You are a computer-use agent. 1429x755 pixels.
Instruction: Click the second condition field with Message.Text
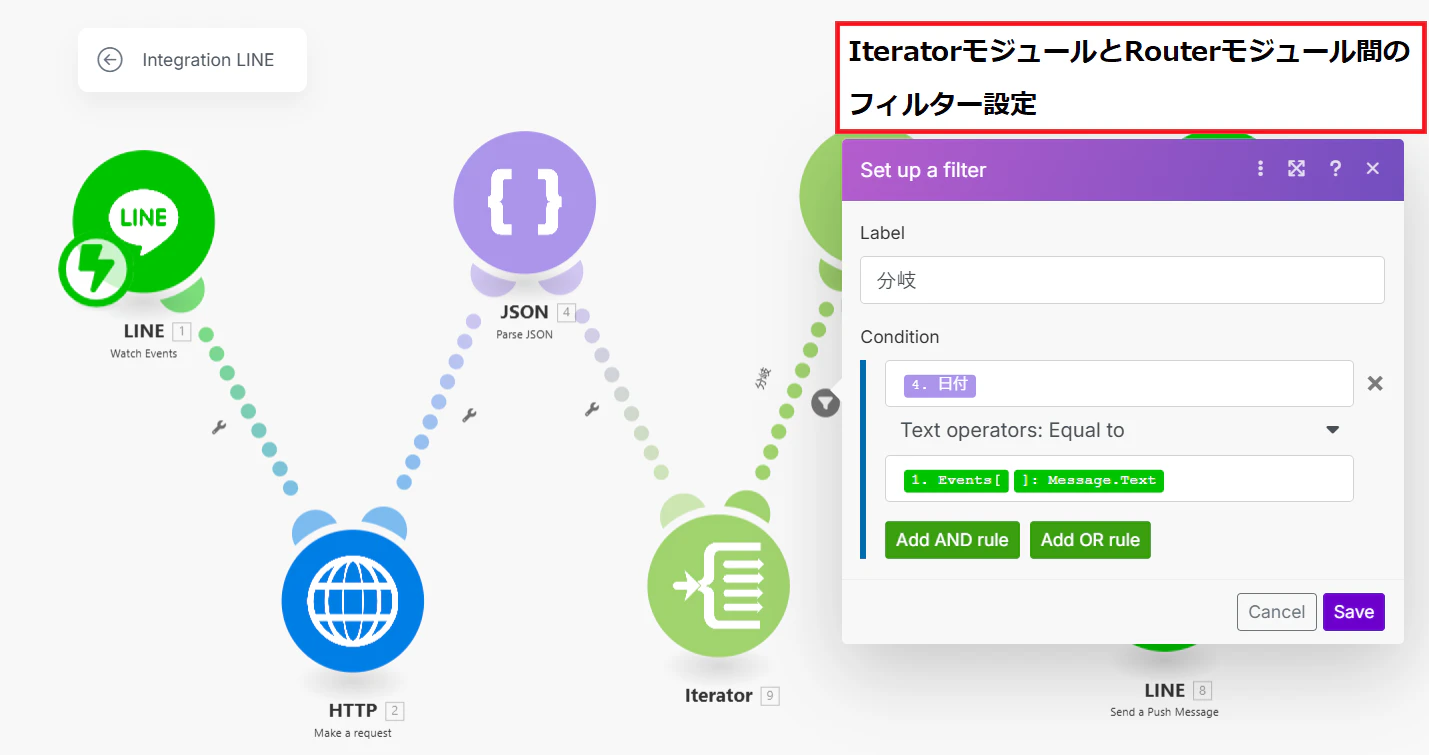click(1119, 478)
